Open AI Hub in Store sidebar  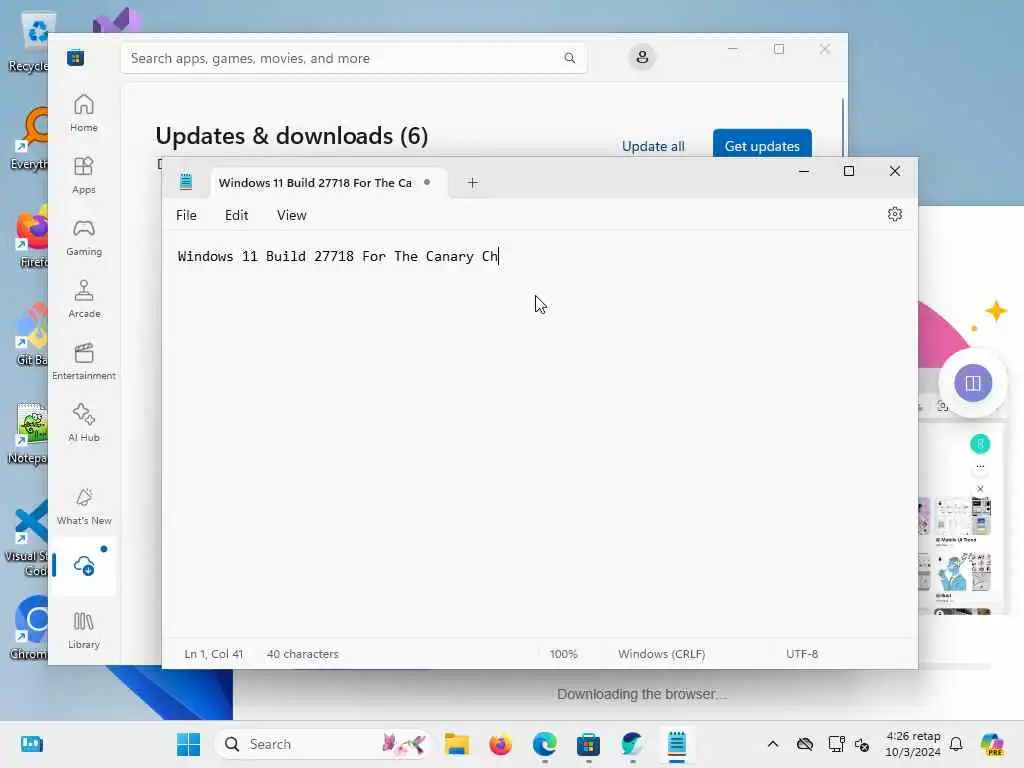pyautogui.click(x=84, y=423)
